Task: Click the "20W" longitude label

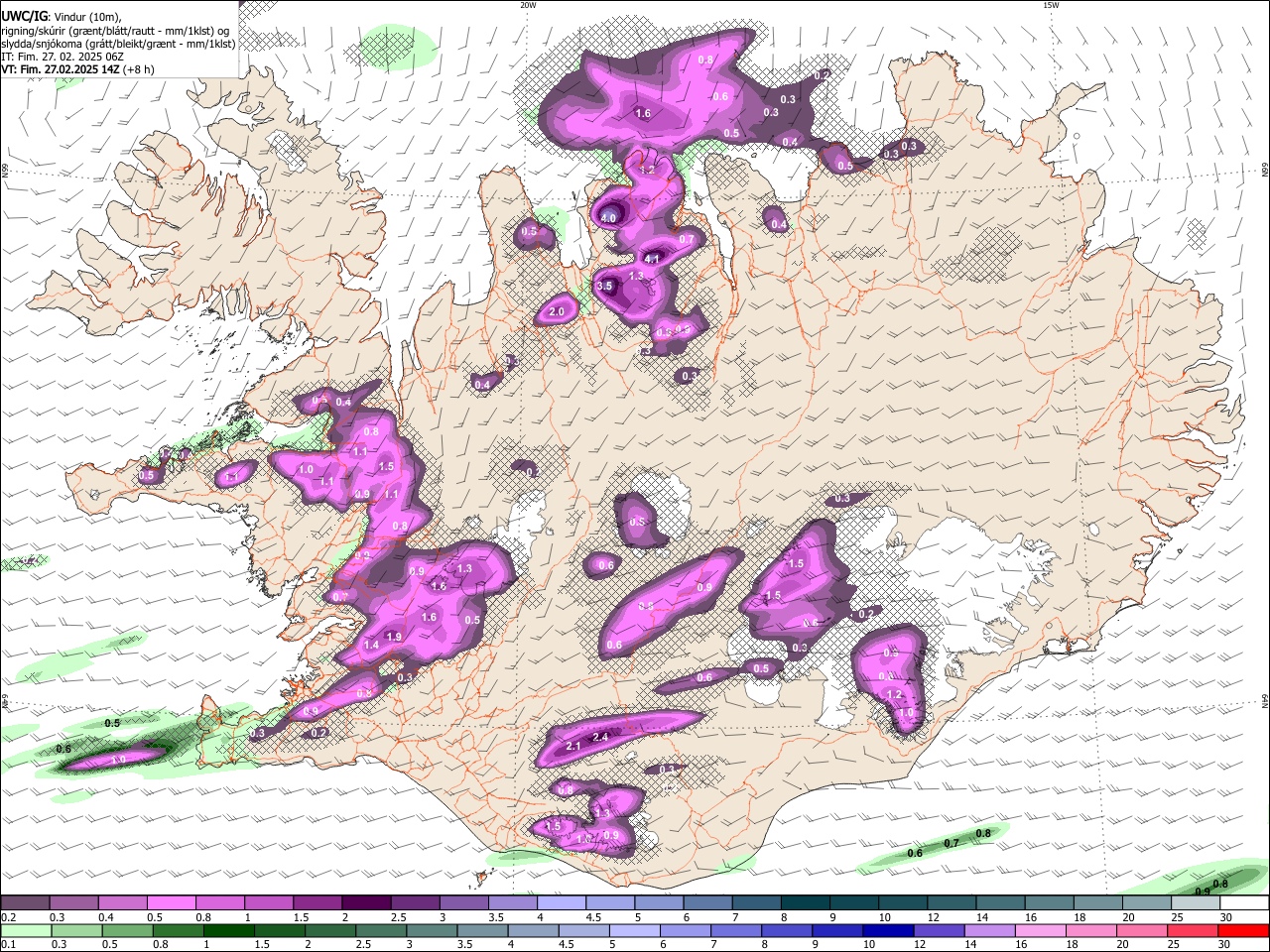Action: 529,5
